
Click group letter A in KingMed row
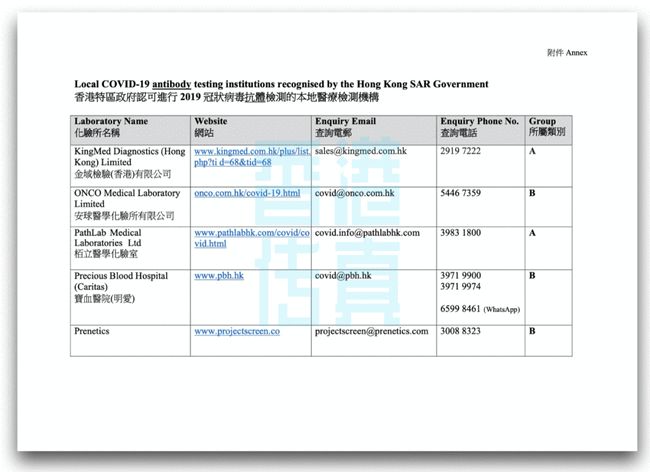click(532, 151)
